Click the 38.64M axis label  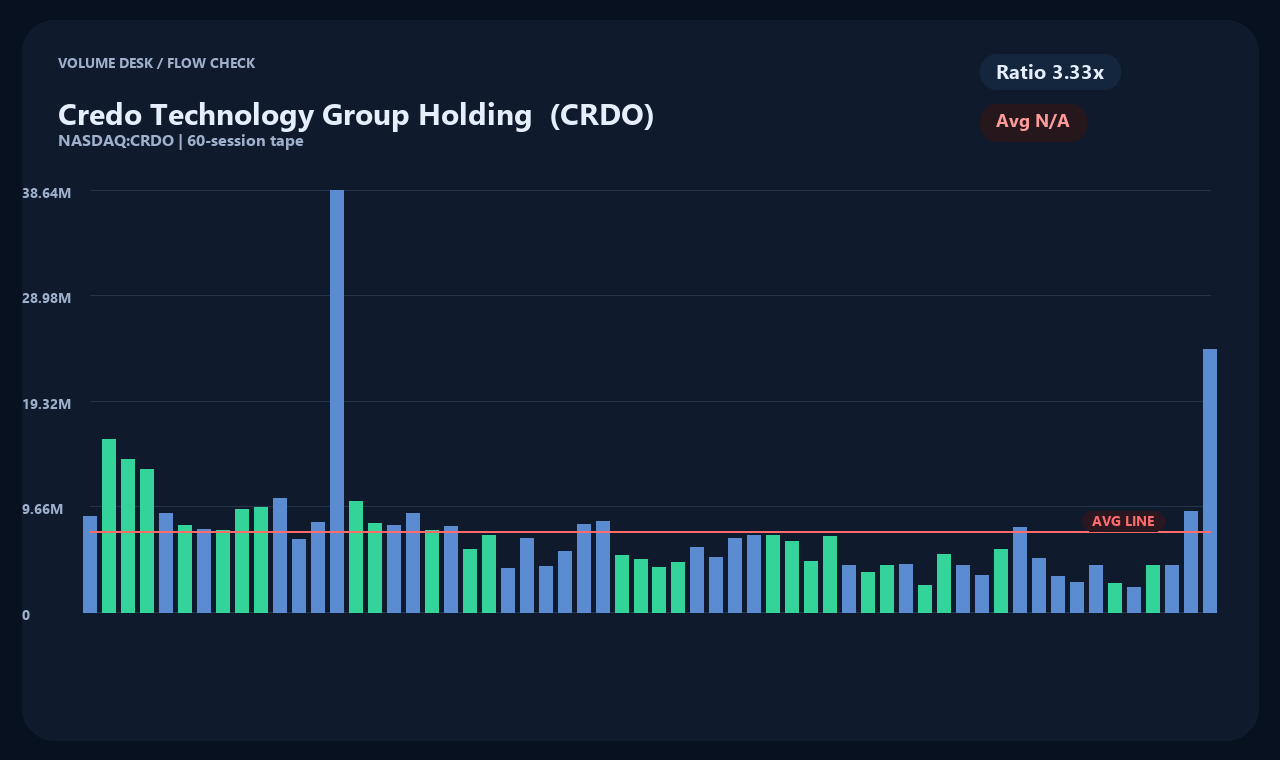coord(46,192)
